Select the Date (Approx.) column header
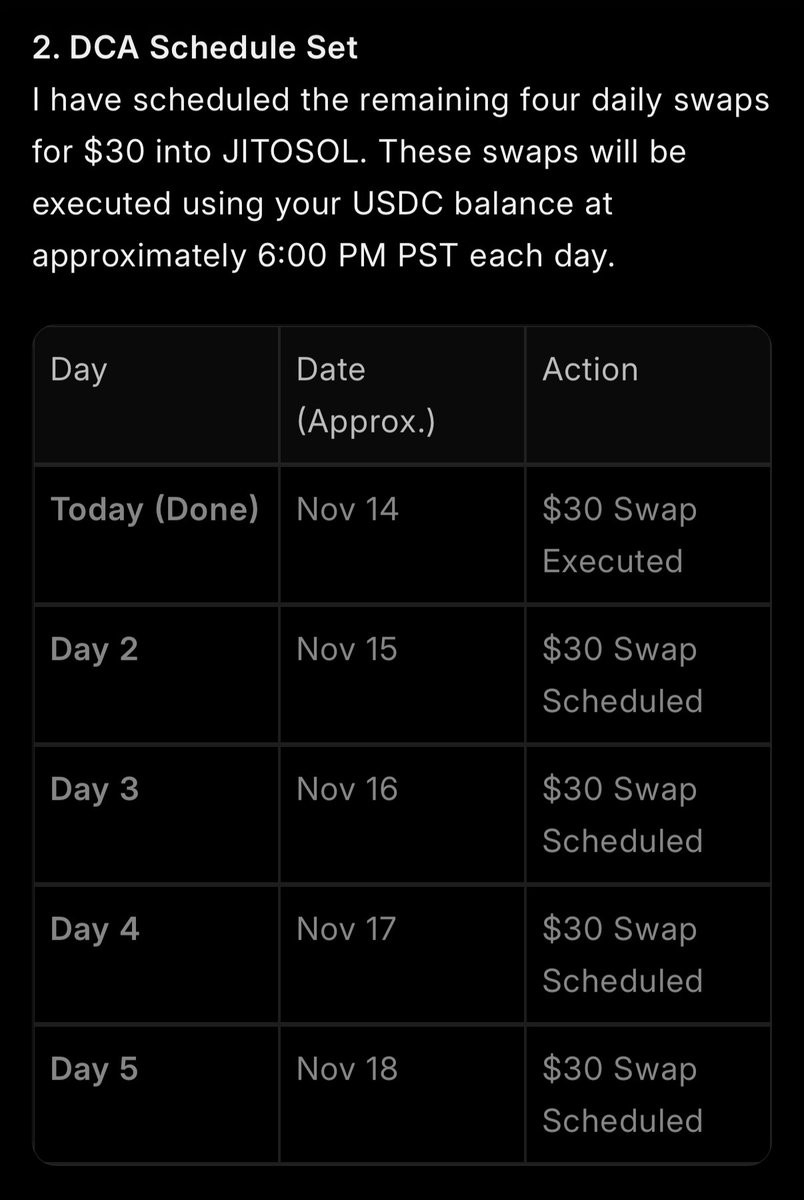The height and width of the screenshot is (1200, 804). point(366,395)
